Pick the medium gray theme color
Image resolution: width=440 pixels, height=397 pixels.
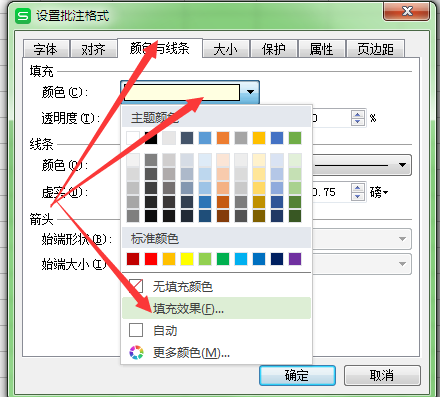[x=241, y=138]
